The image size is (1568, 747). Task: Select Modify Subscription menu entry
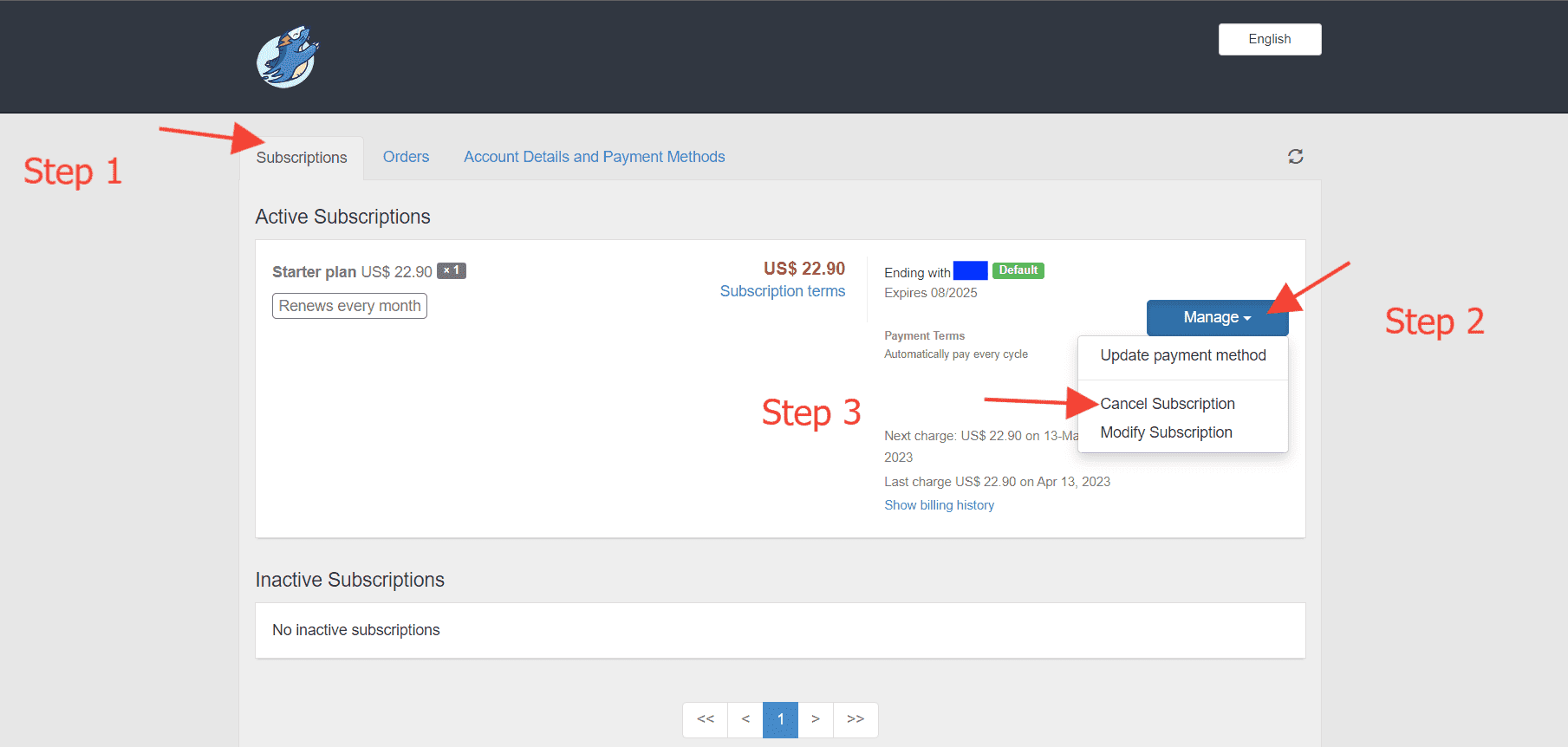[1166, 432]
